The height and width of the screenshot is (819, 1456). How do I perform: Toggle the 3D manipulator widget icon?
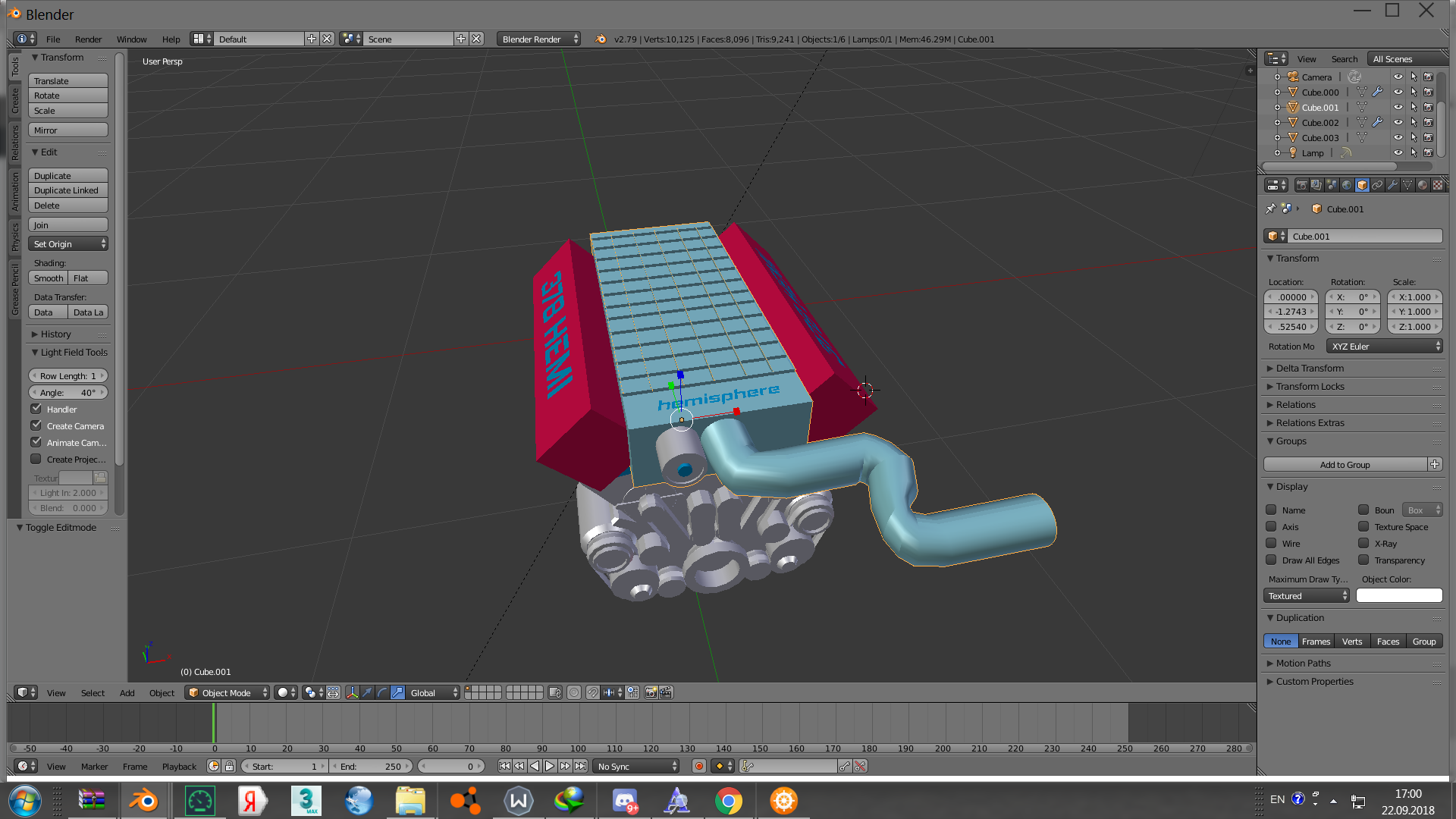click(352, 693)
